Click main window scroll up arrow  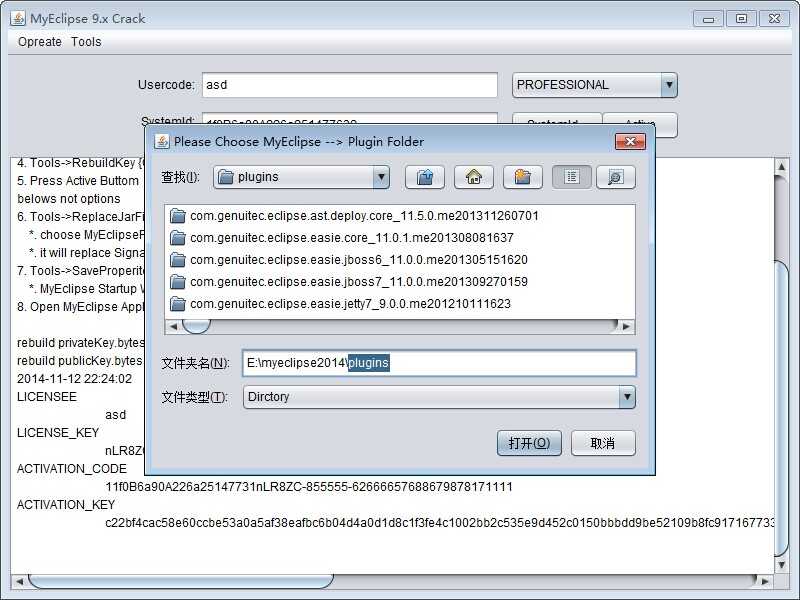click(x=782, y=166)
